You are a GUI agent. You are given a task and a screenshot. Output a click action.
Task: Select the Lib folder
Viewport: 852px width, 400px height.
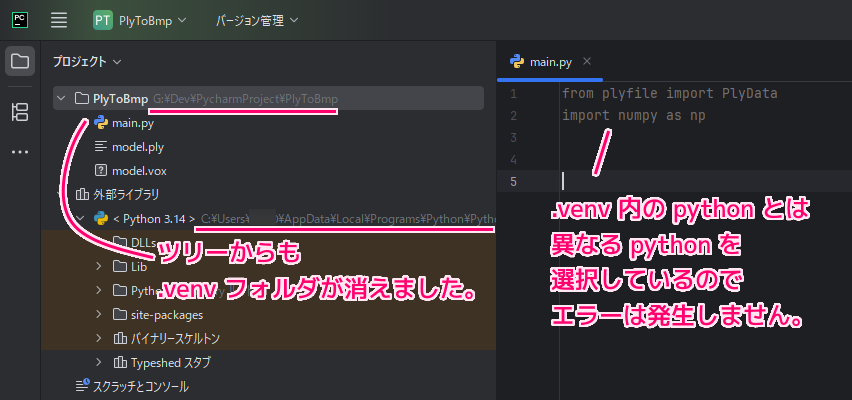point(139,267)
